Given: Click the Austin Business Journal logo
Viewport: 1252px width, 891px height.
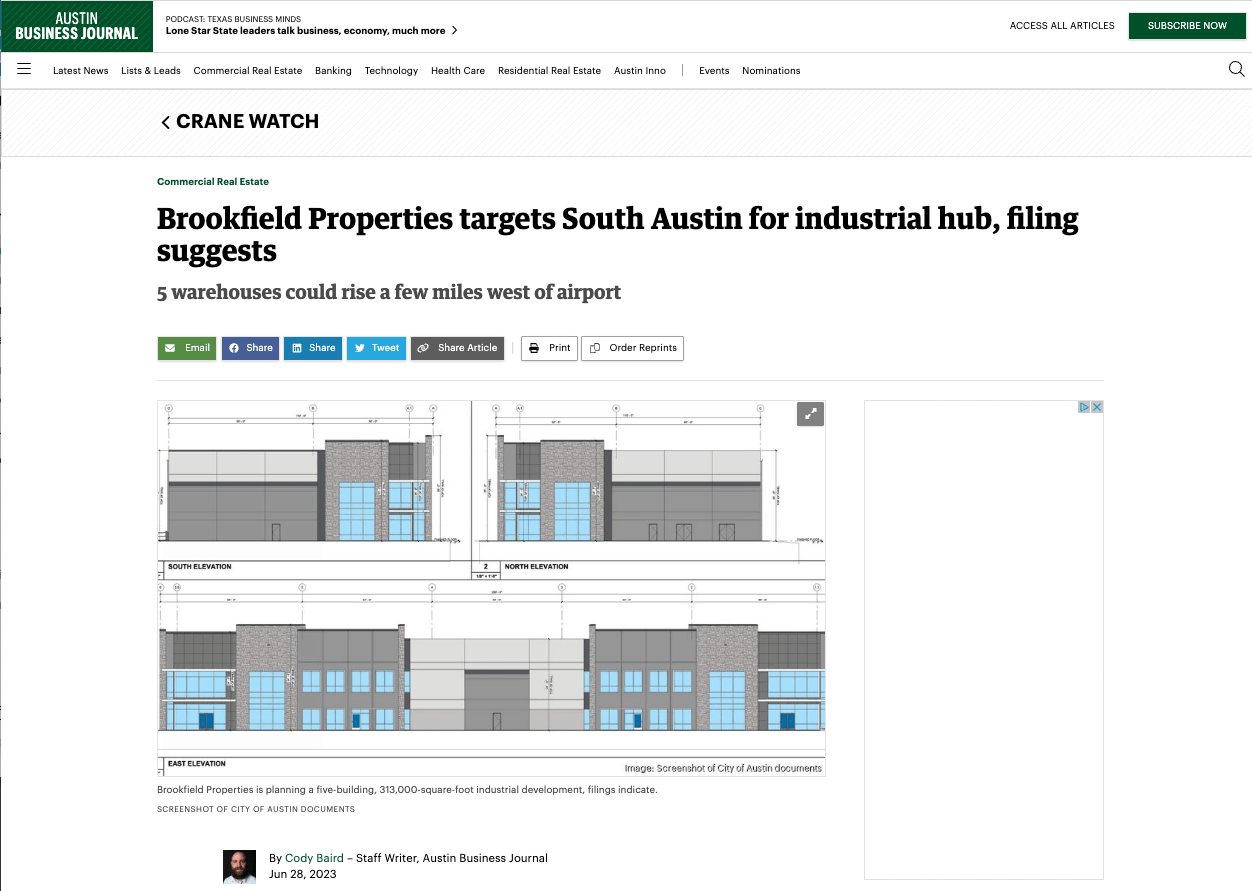Looking at the screenshot, I should (77, 26).
